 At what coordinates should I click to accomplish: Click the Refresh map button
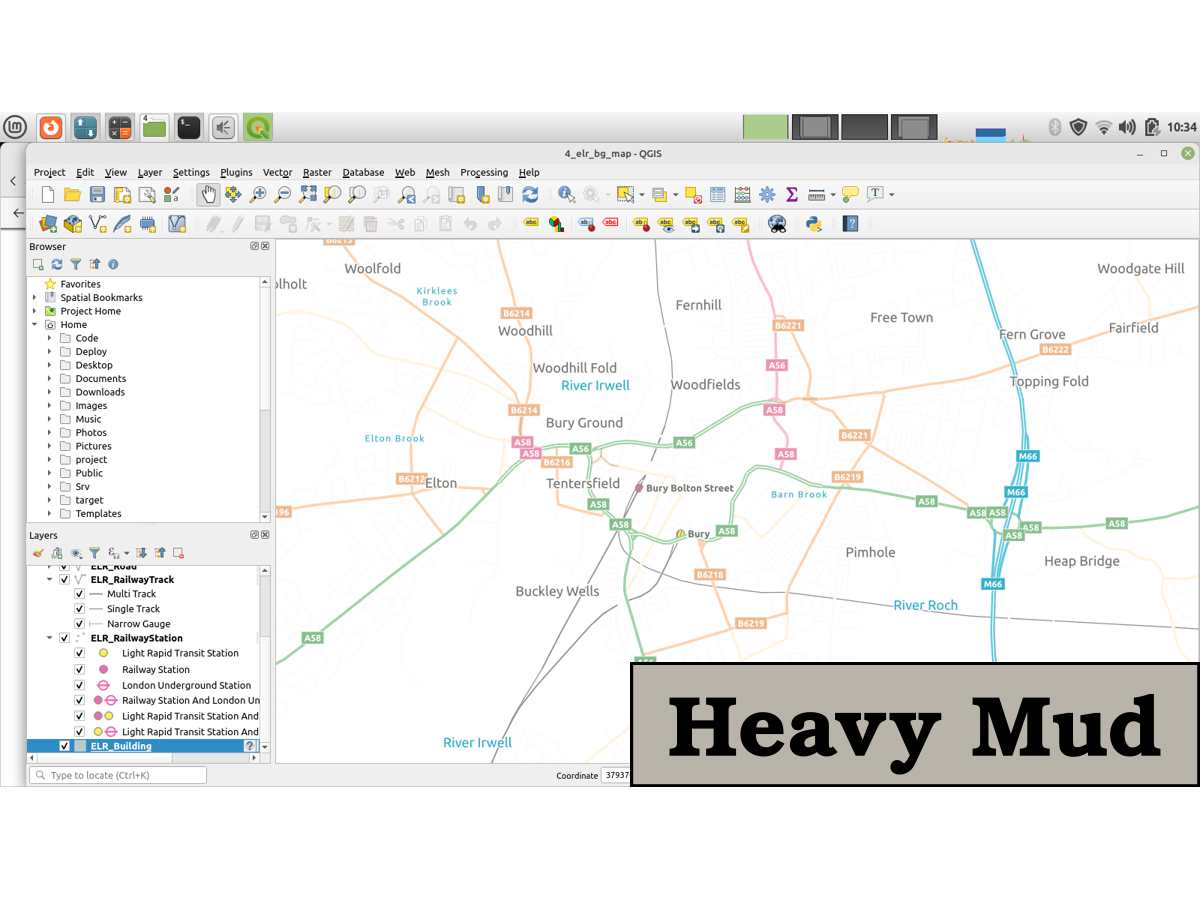[530, 194]
